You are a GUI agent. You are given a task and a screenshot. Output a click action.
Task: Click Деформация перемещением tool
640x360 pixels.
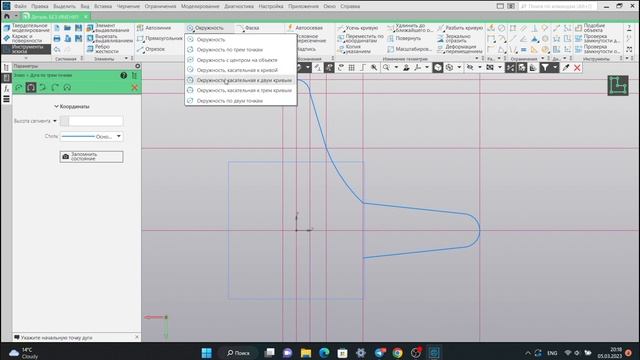point(460,49)
